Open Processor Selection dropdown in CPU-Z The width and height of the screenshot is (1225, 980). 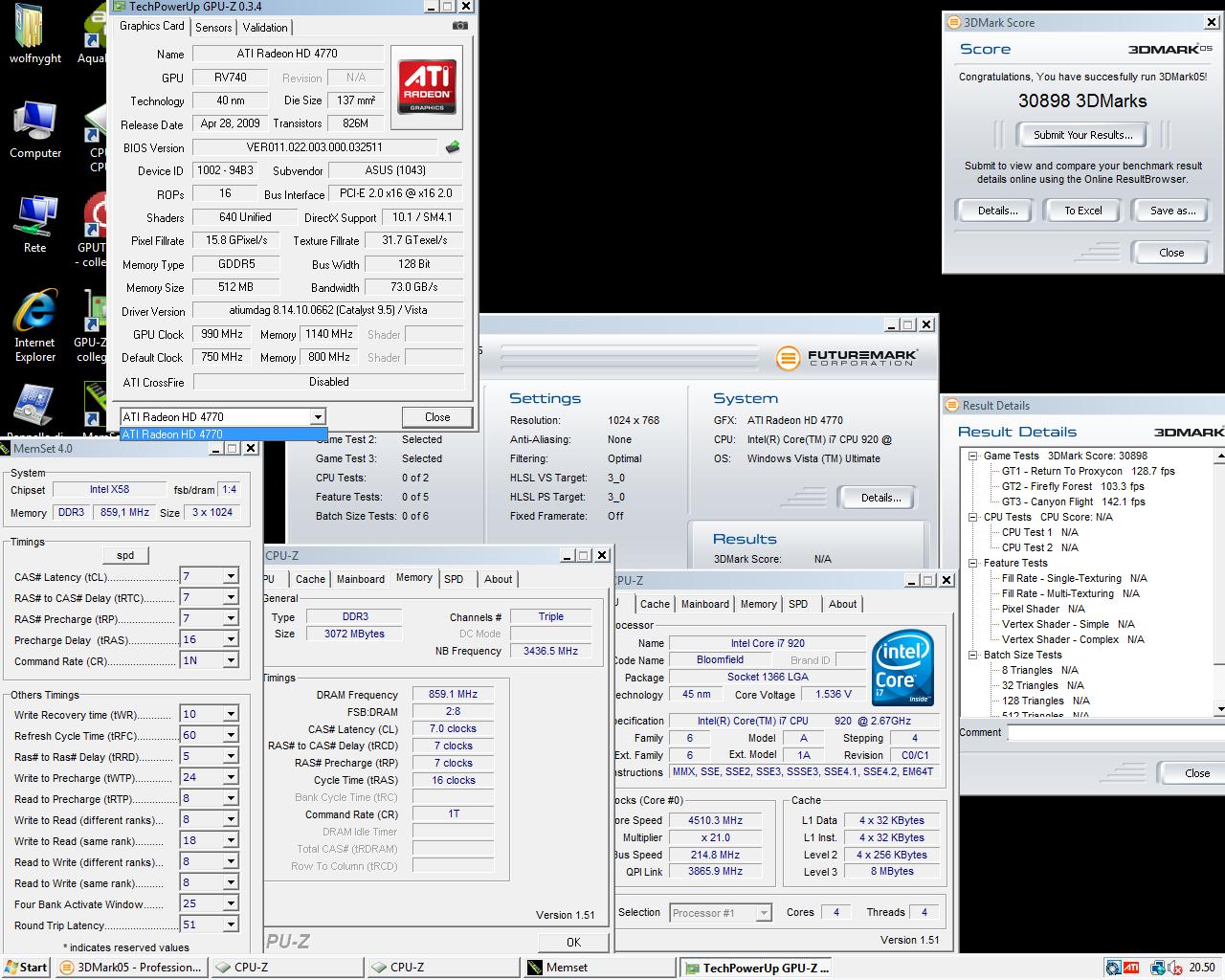[x=763, y=913]
